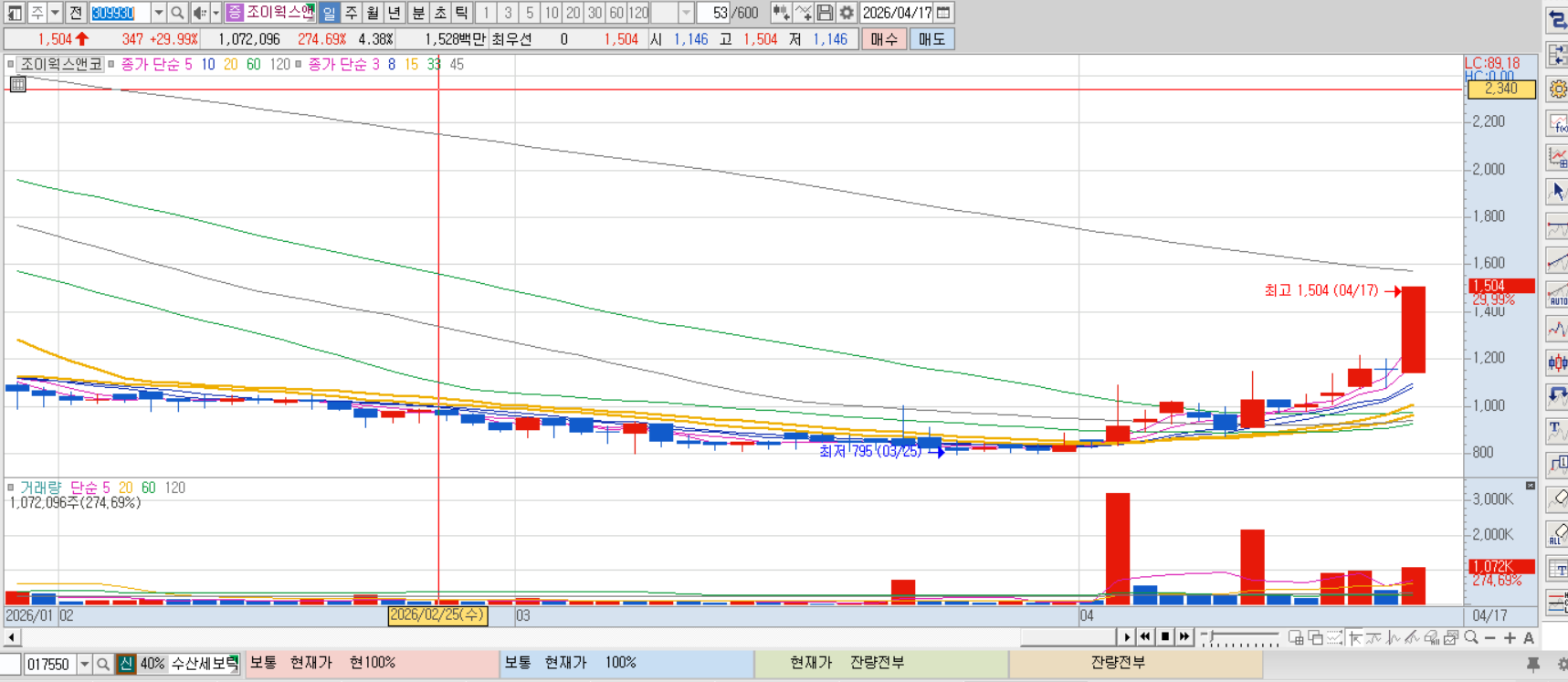This screenshot has width=1568, height=682.
Task: Select the daily 일 period toggle
Action: 329,13
